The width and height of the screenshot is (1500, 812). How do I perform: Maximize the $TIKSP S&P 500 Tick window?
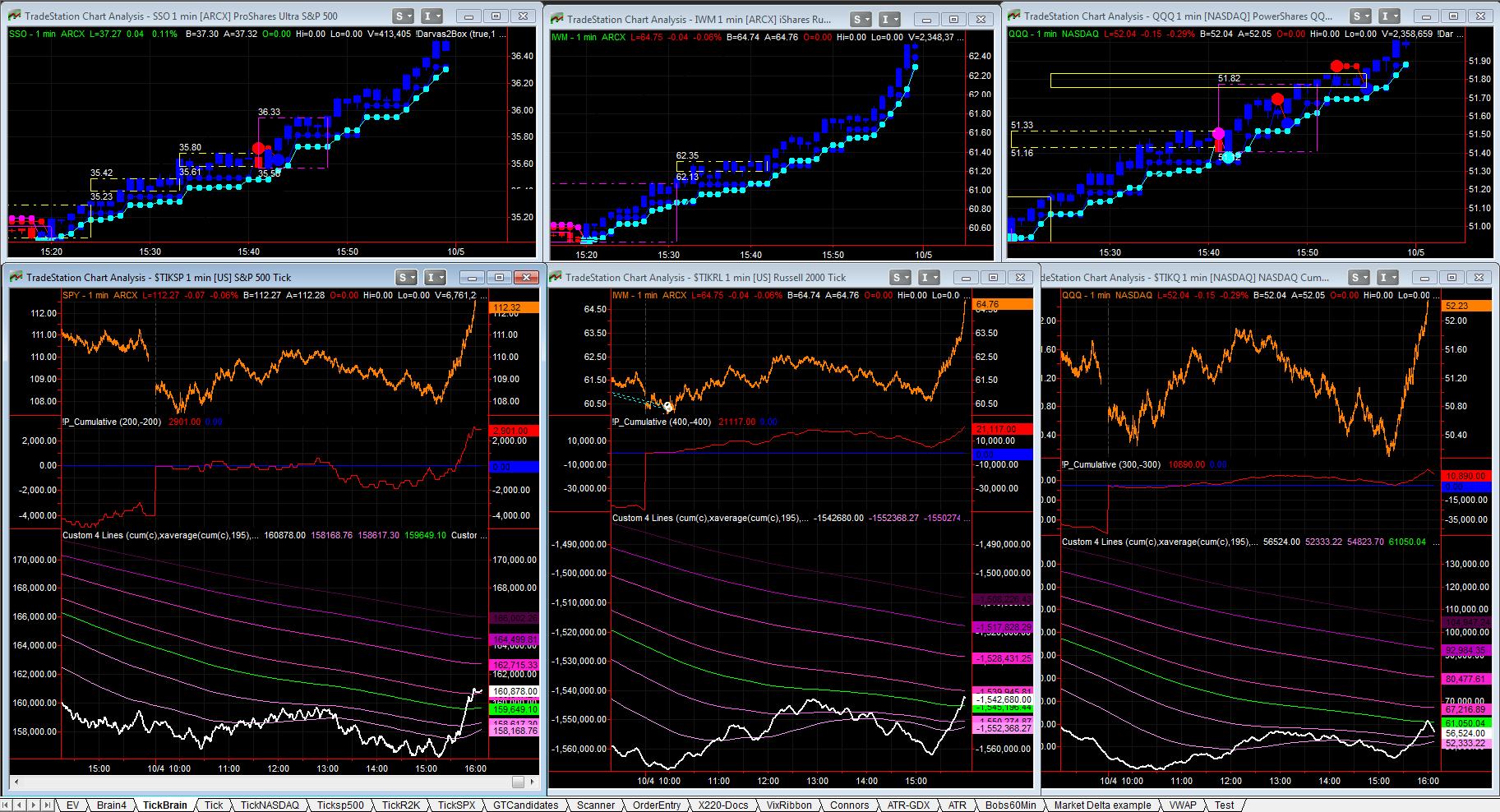coord(498,278)
